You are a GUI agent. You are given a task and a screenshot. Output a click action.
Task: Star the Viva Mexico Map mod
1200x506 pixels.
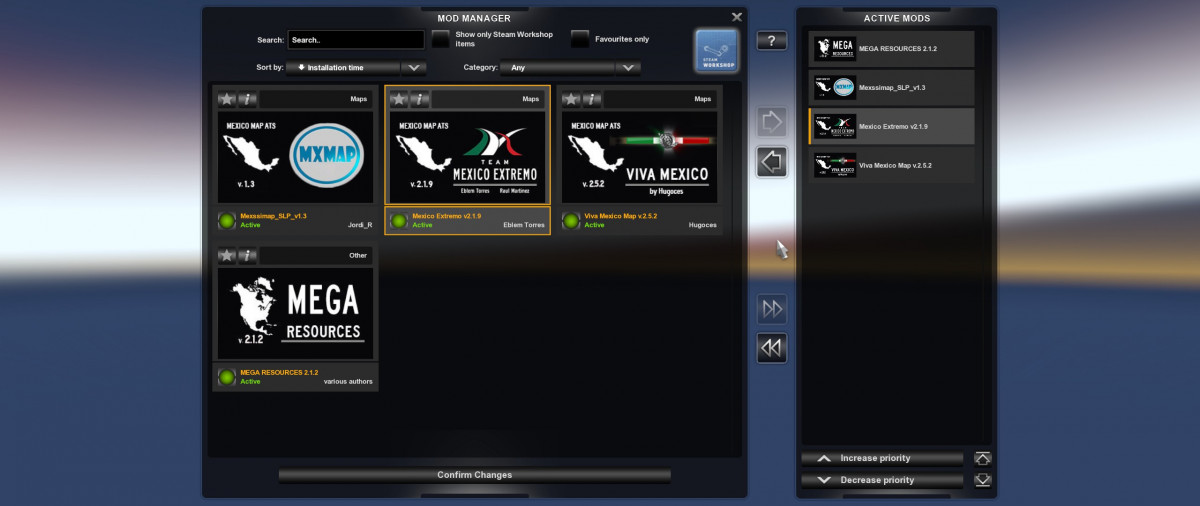click(x=572, y=99)
